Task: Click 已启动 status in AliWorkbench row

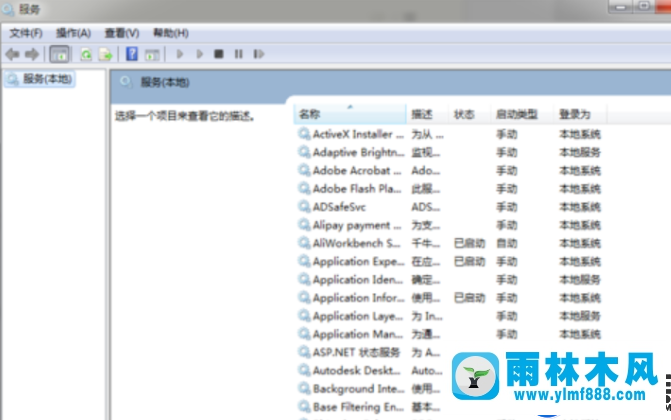Action: (469, 244)
